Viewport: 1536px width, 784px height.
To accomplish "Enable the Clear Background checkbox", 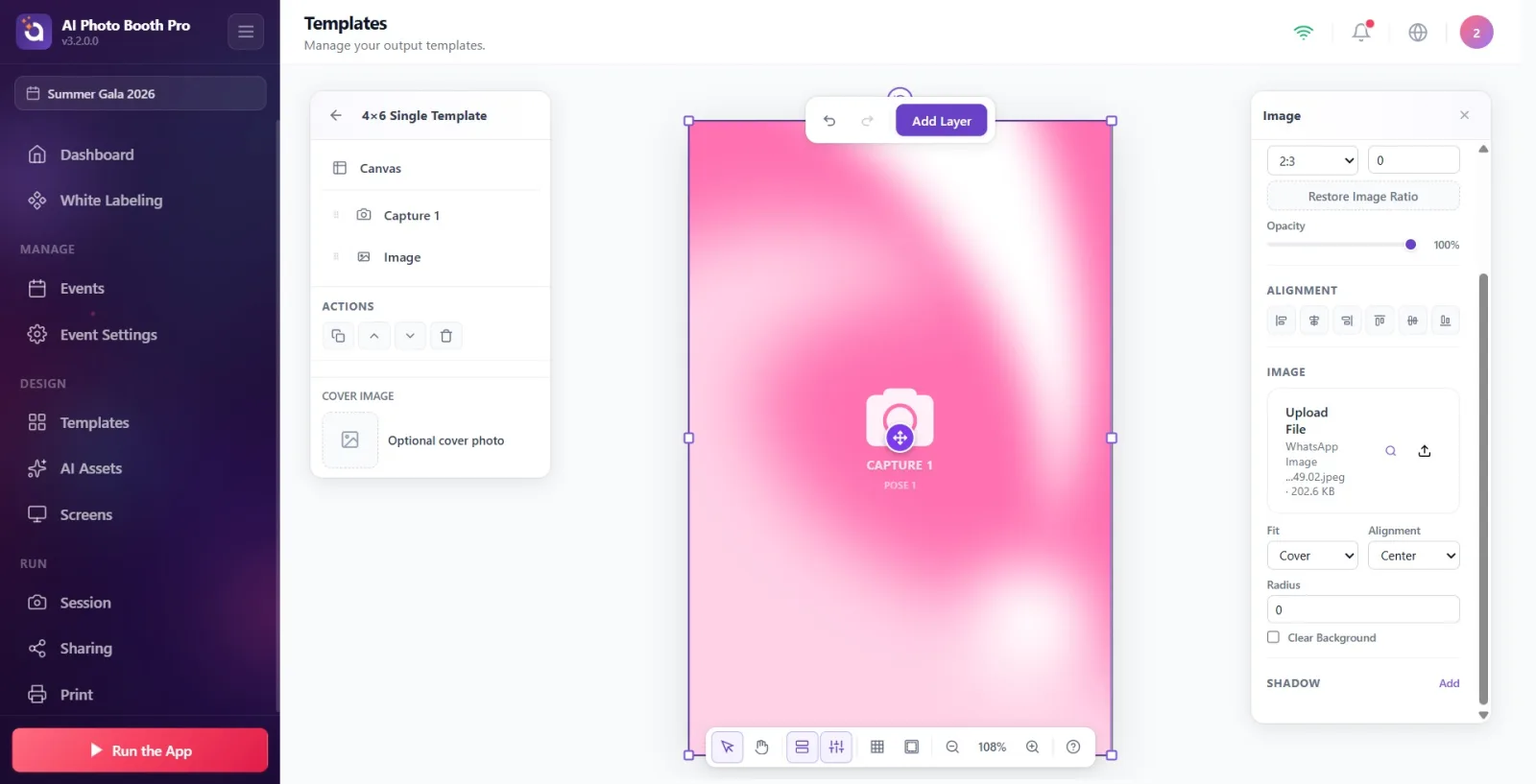I will (x=1273, y=637).
